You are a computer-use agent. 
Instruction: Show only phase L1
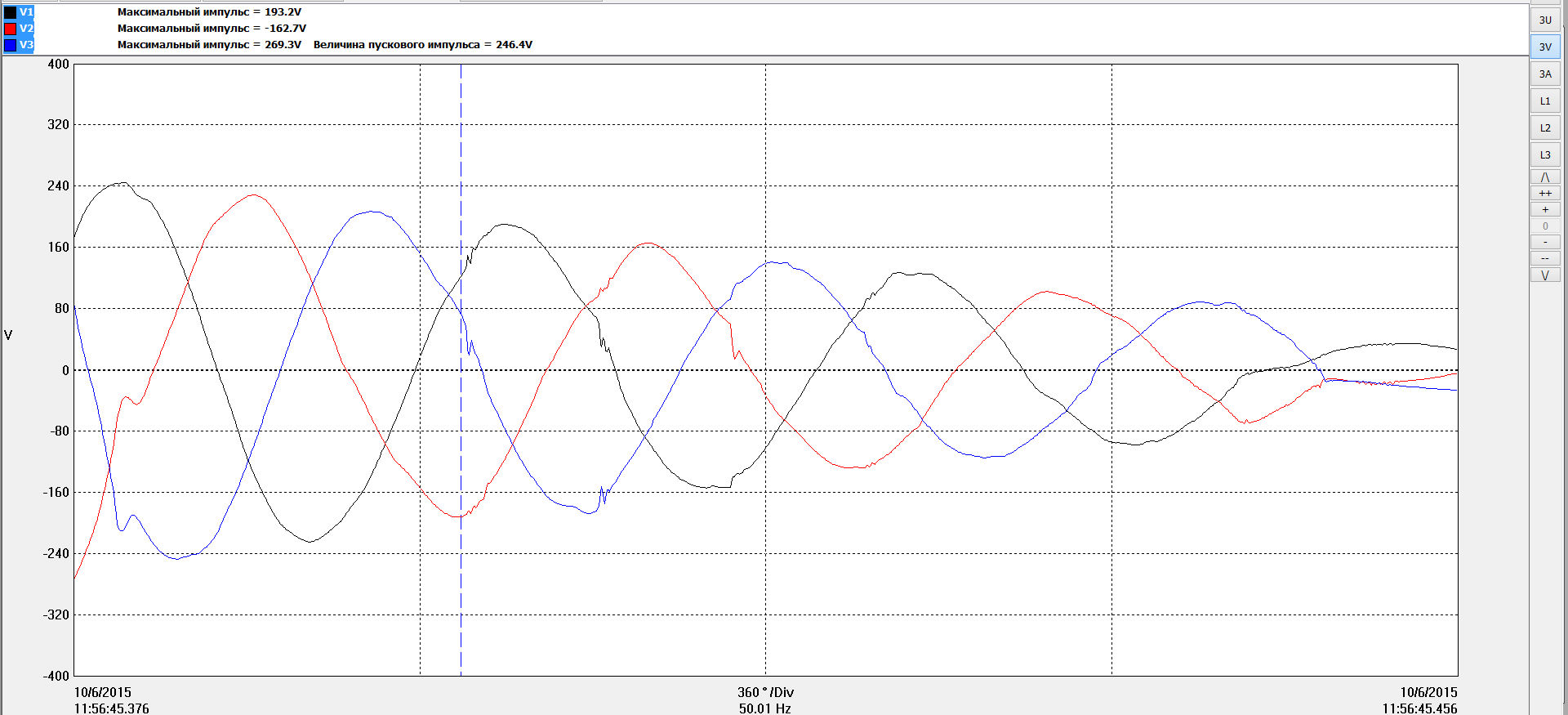coord(1545,101)
